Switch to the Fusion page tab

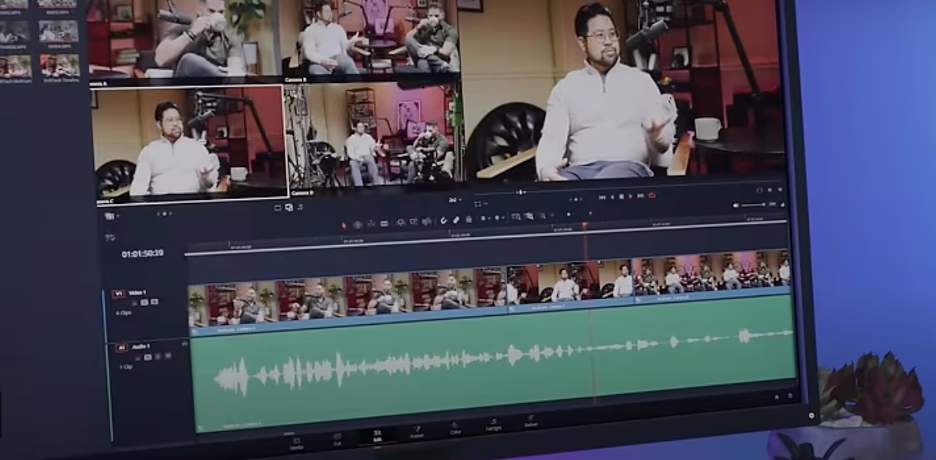pos(417,431)
